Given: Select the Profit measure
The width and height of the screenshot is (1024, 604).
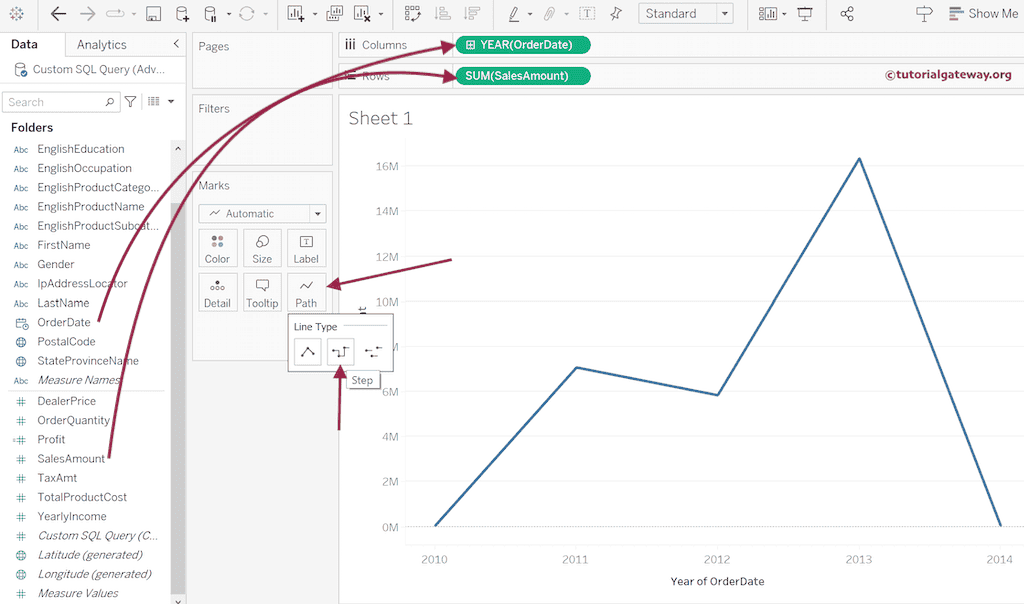Looking at the screenshot, I should coord(51,439).
